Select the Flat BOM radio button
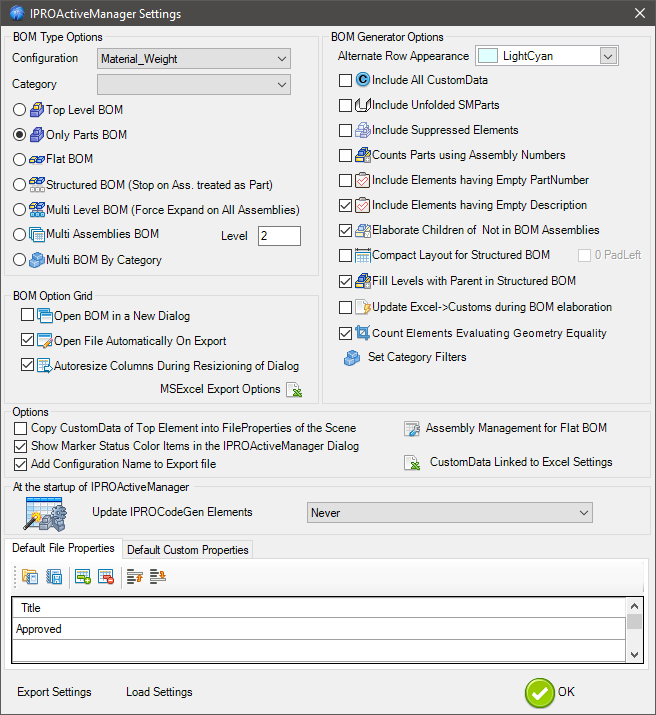This screenshot has width=656, height=715. [x=20, y=159]
